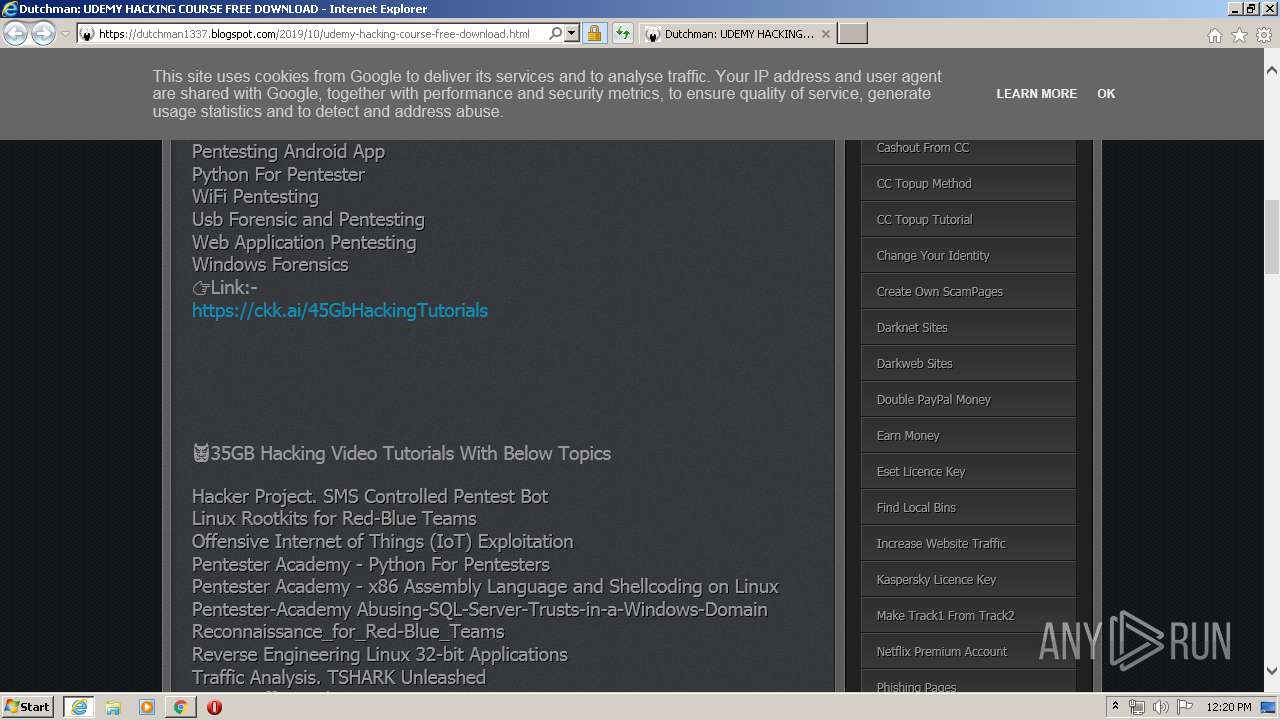Open Favorites star icon
Viewport: 1280px width, 720px height.
(x=1239, y=35)
